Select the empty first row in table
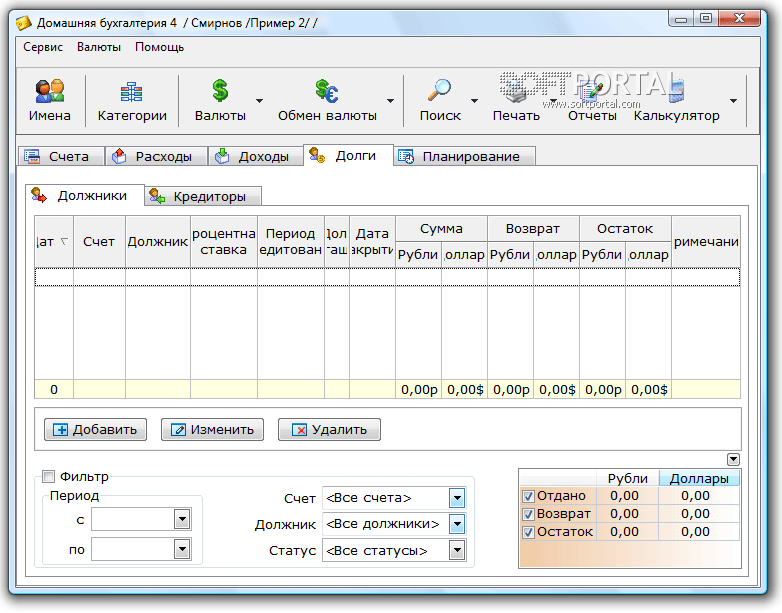 tap(388, 277)
